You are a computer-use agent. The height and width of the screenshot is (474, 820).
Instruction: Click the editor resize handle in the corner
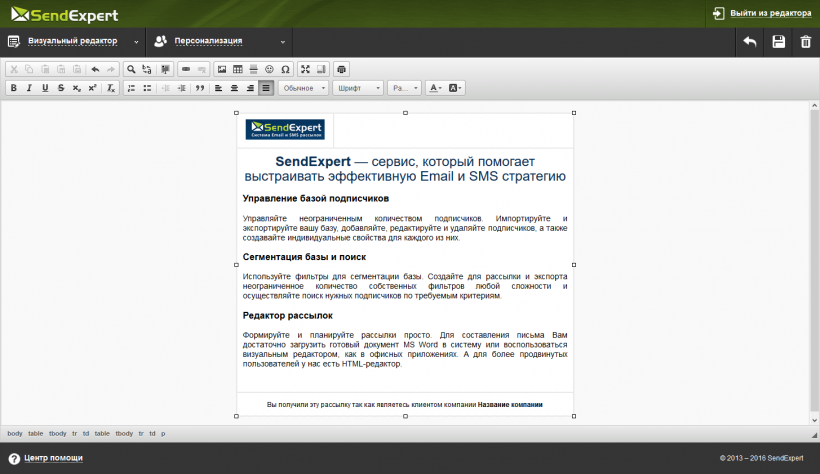pos(814,435)
